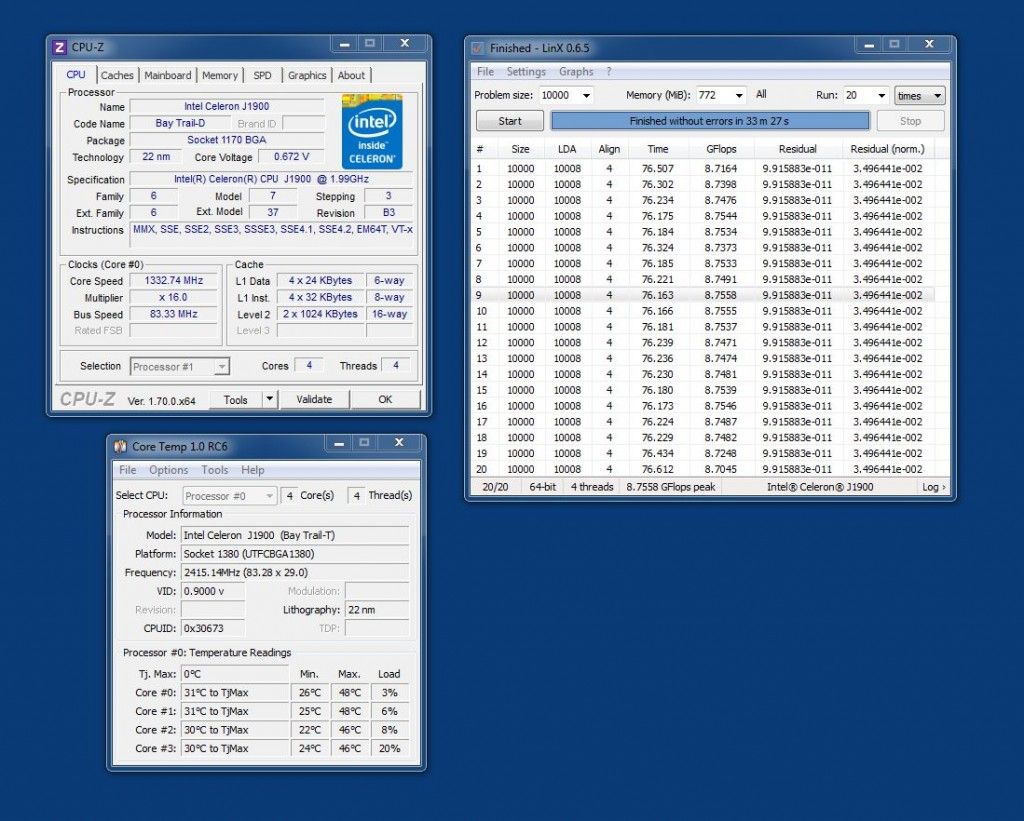Click the Tools button in CPU-Z
Image resolution: width=1024 pixels, height=821 pixels.
click(236, 400)
